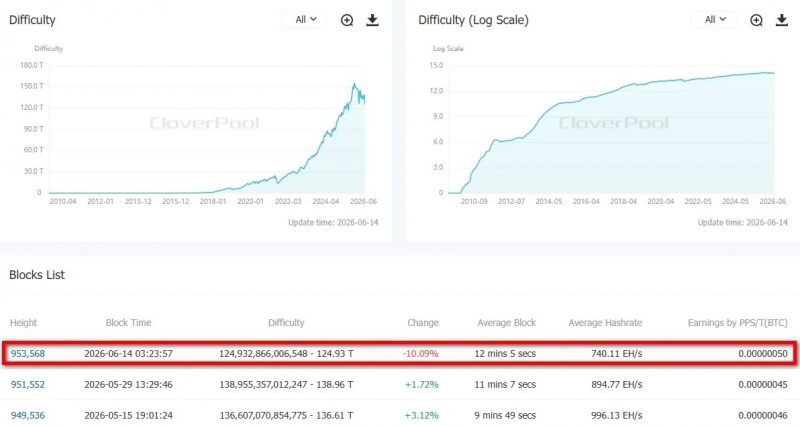Click the 2018-04 axis label on Log Scale chart
The width and height of the screenshot is (800, 426).
(623, 202)
